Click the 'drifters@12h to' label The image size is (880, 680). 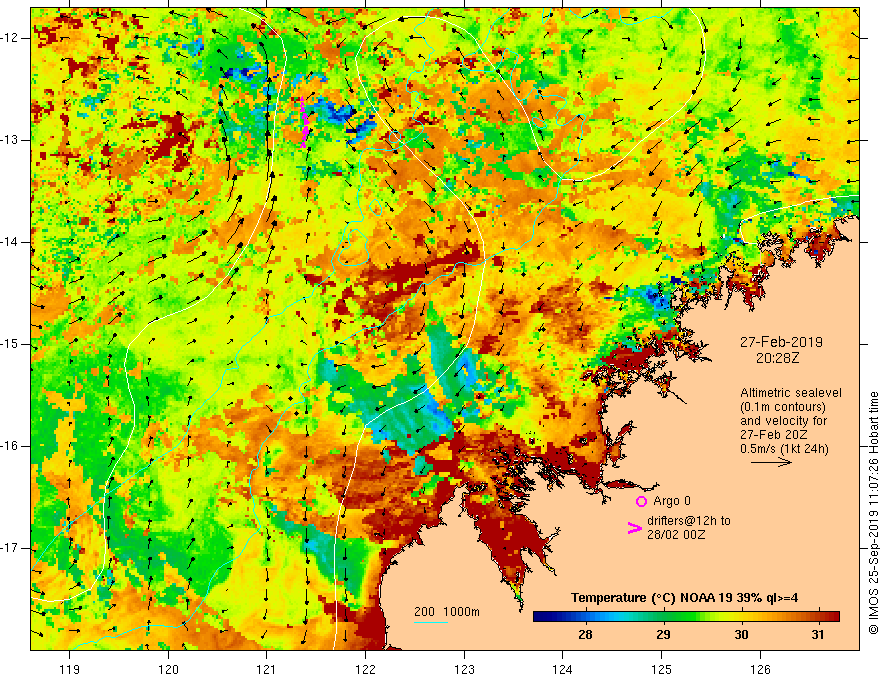tap(689, 521)
